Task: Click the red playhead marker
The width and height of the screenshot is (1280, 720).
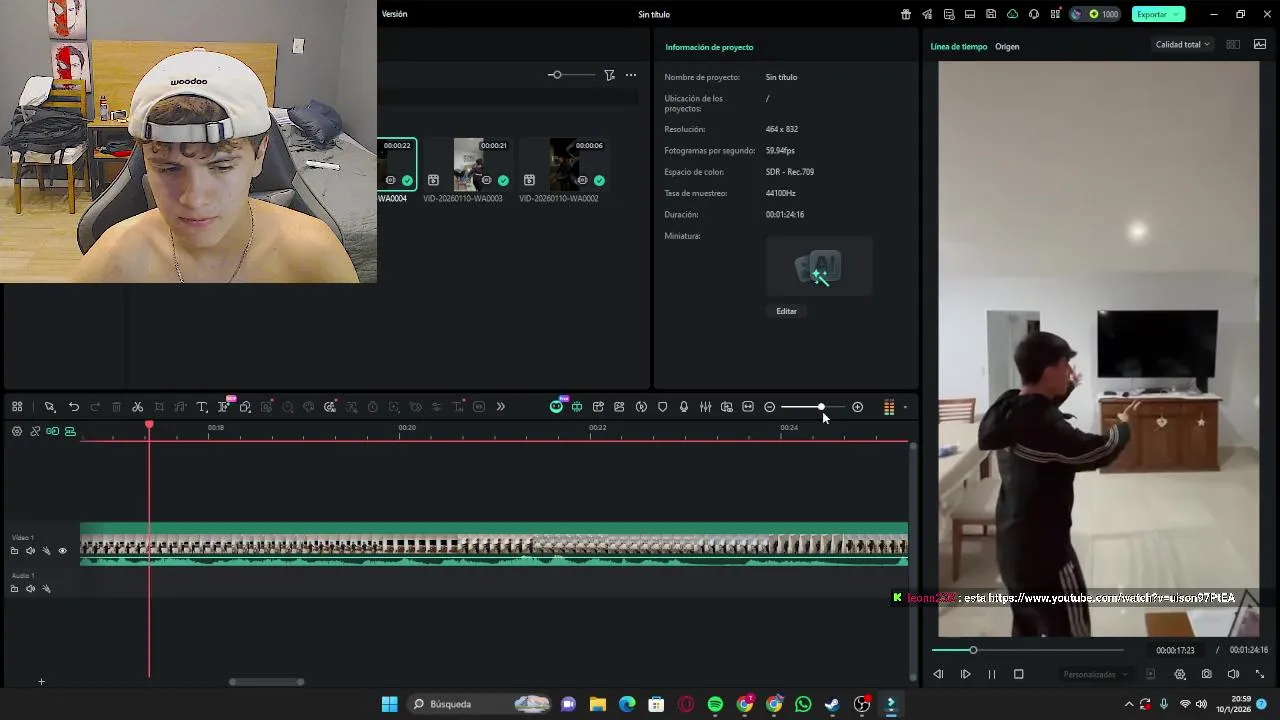Action: [x=149, y=426]
